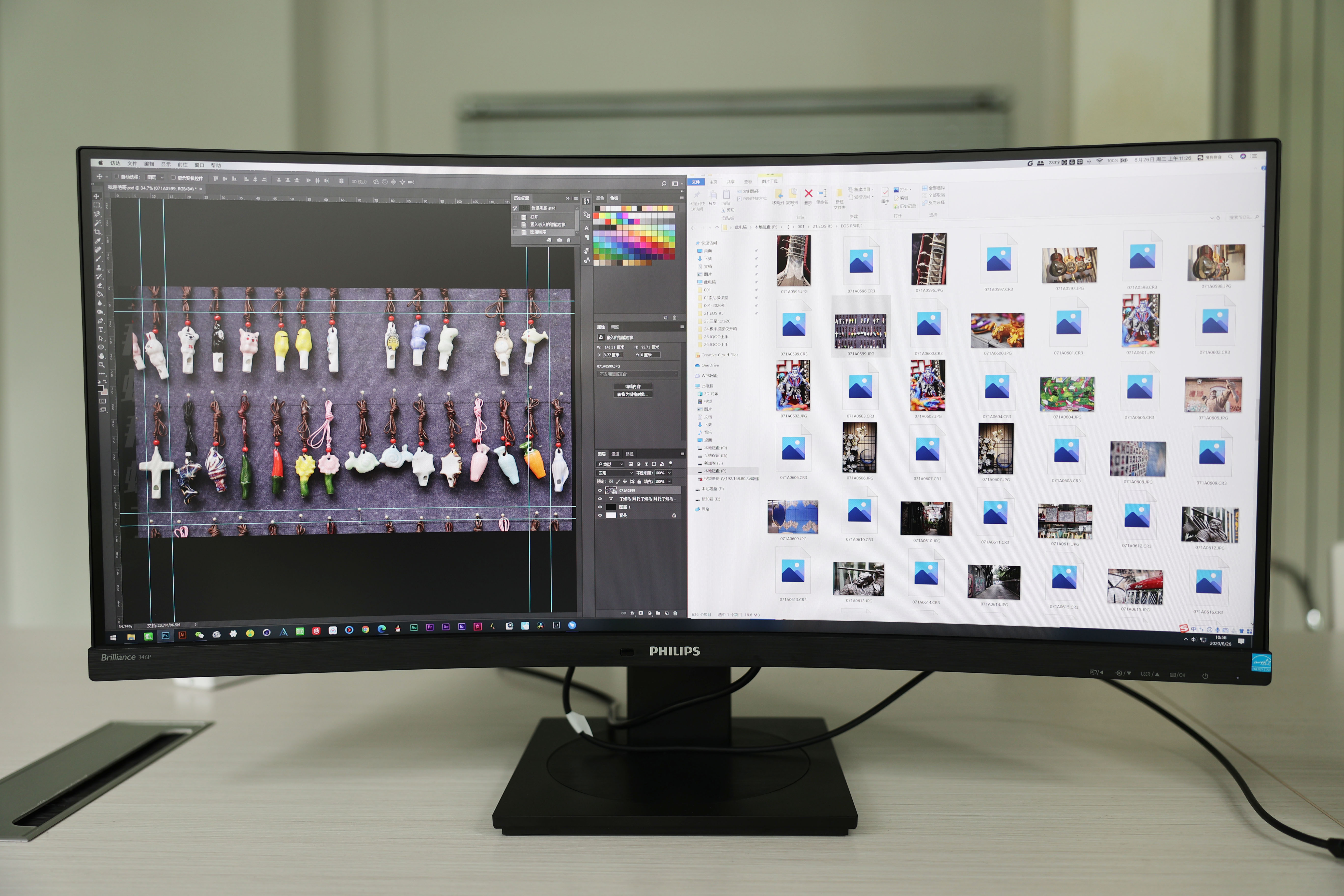Image resolution: width=1344 pixels, height=896 pixels.
Task: Create a new group folder in Layers panel
Action: (658, 613)
